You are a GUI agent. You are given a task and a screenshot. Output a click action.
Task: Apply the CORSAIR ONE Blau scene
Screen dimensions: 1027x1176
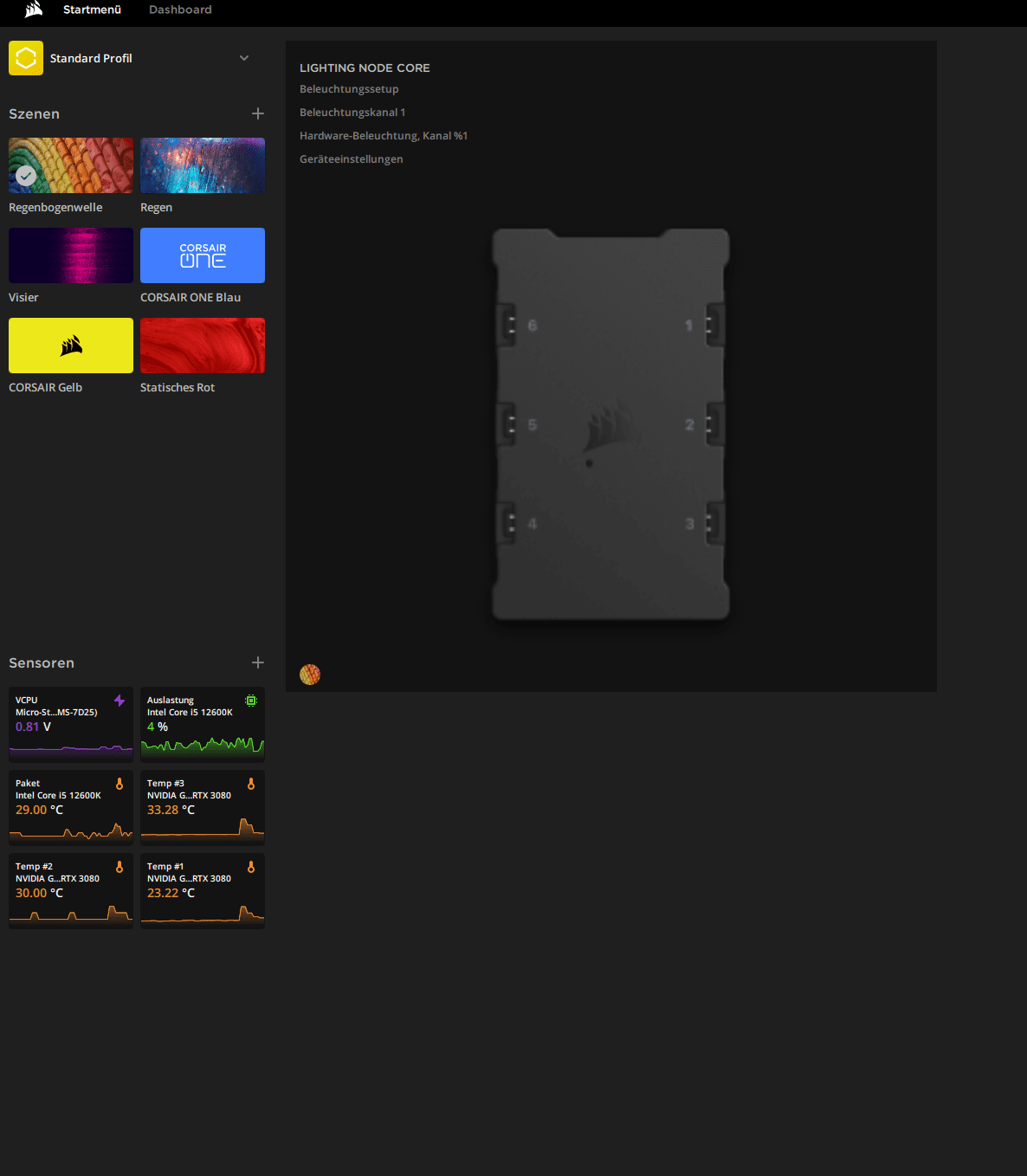pyautogui.click(x=203, y=255)
